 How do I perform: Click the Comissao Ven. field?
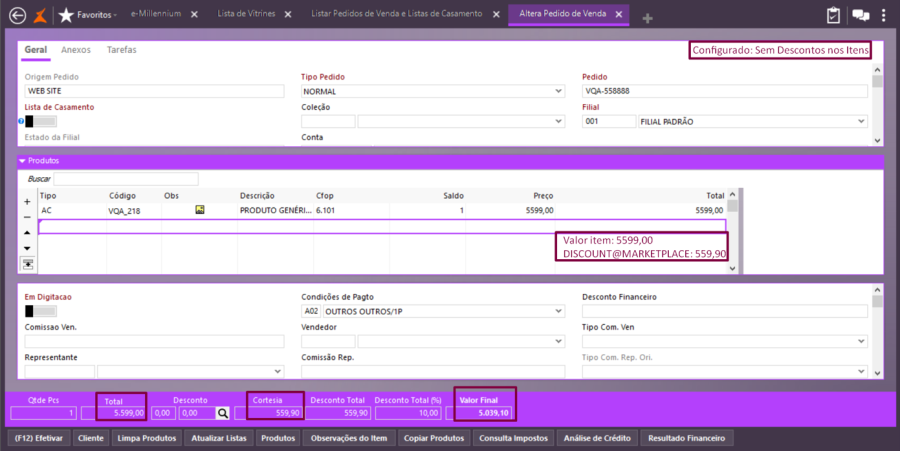click(154, 341)
